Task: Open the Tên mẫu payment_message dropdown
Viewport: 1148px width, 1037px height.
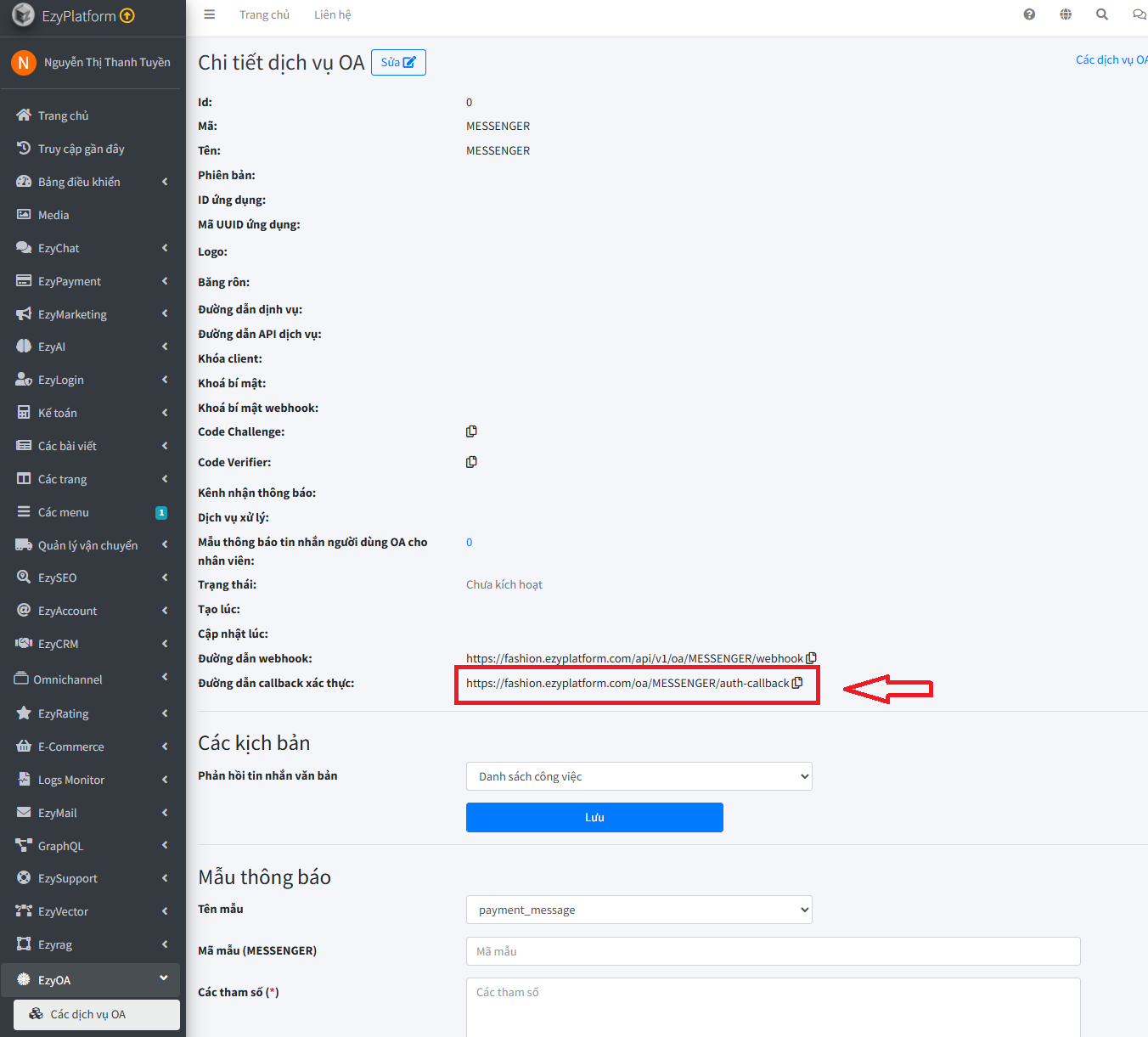Action: [639, 910]
